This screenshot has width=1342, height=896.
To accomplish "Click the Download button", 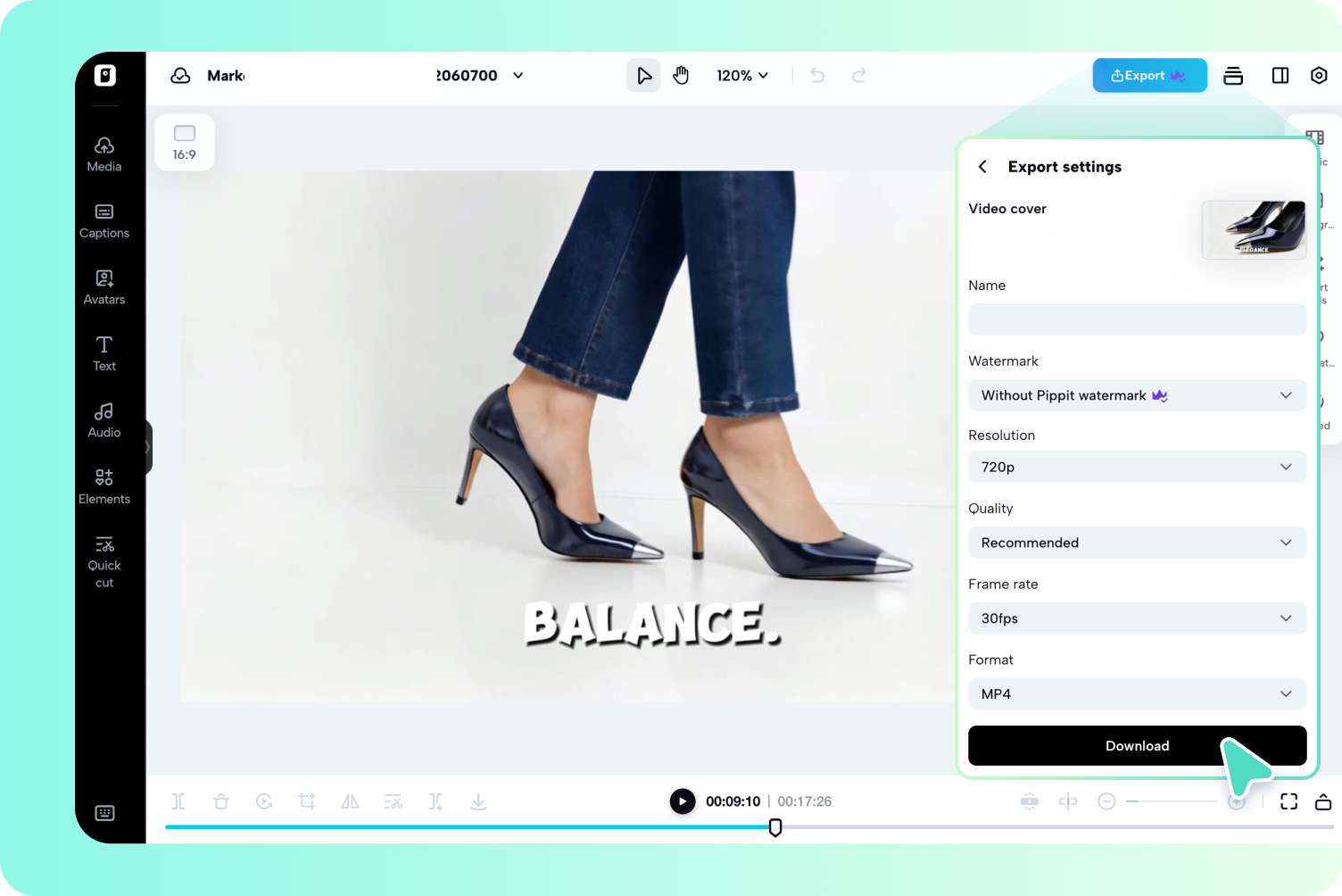I will [x=1138, y=746].
